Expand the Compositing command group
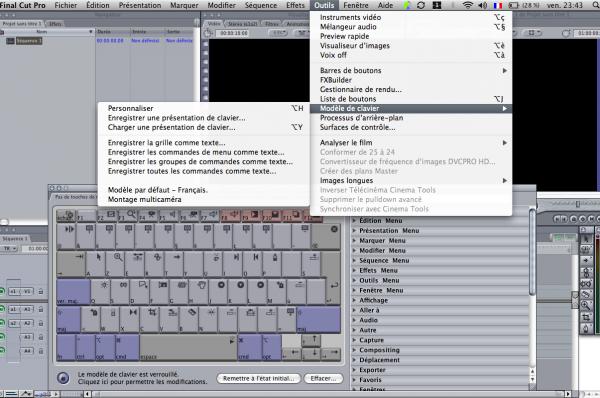 coord(354,350)
